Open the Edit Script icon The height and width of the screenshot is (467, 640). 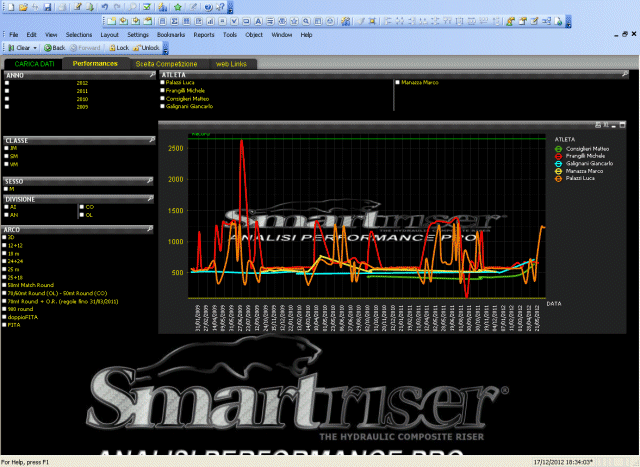[78, 7]
